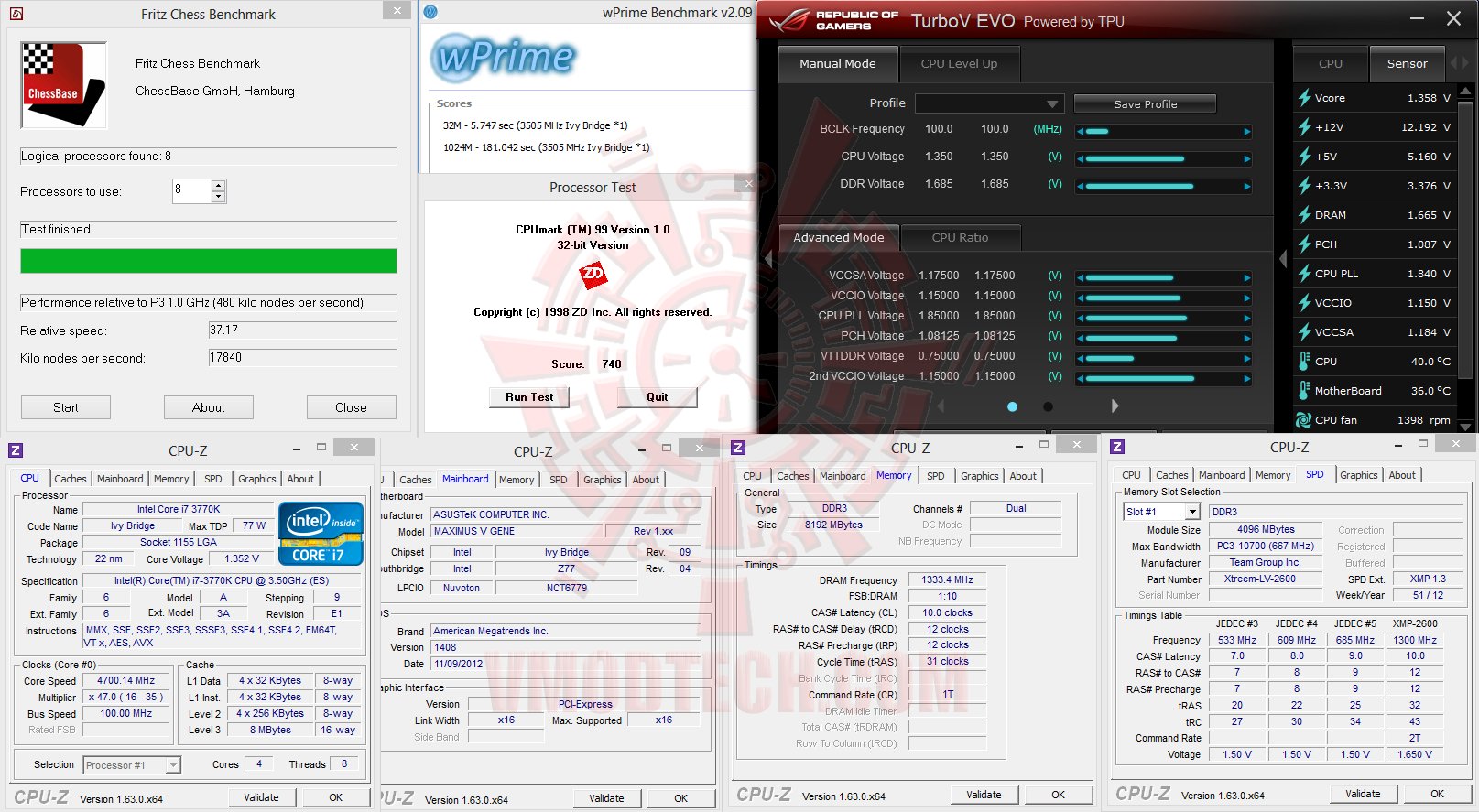Click the CPU Voltage slider's right arrow
Screen dimensions: 1479x812
1246,159
